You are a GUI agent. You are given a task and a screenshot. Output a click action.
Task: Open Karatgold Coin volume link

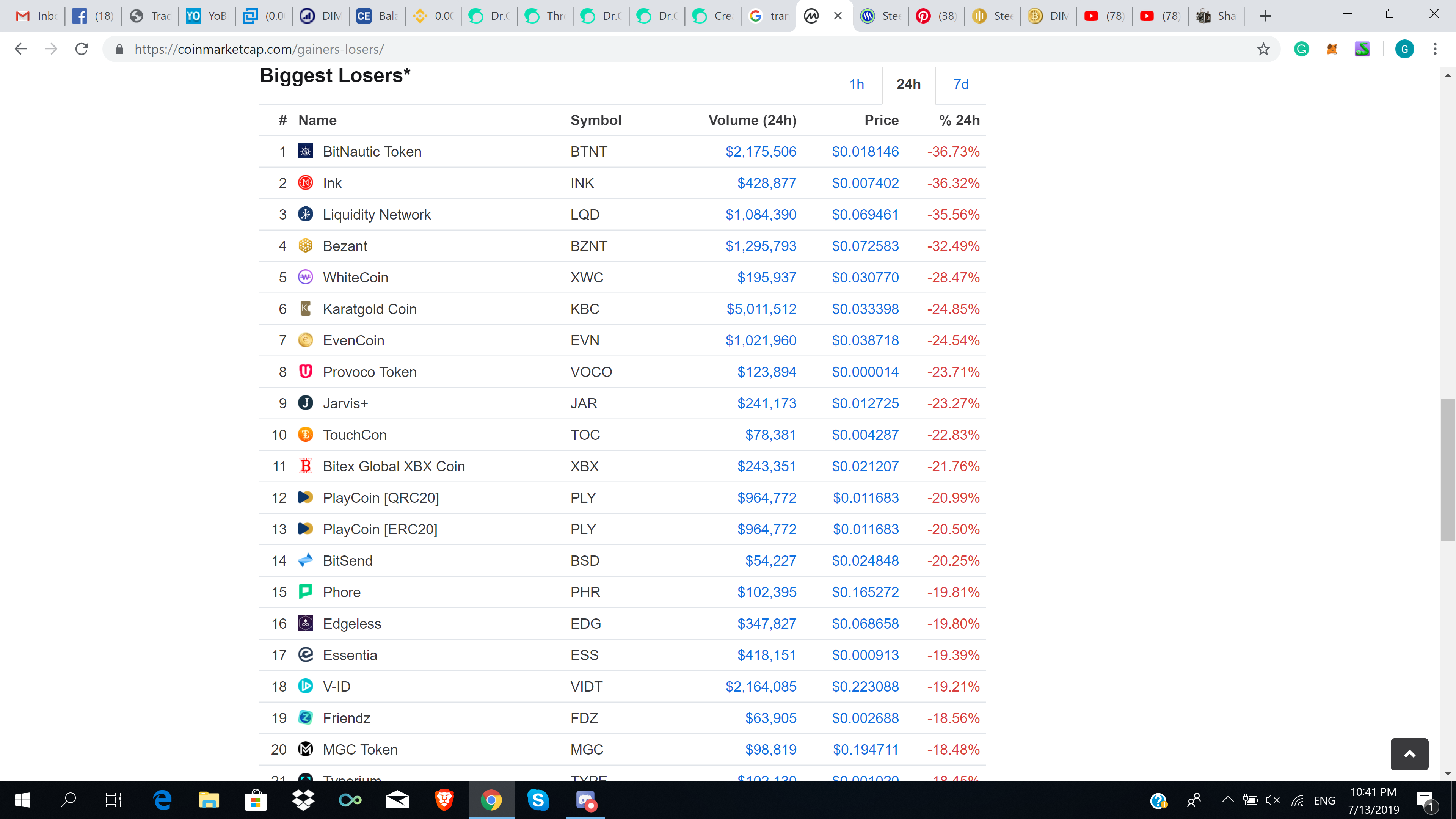761,309
